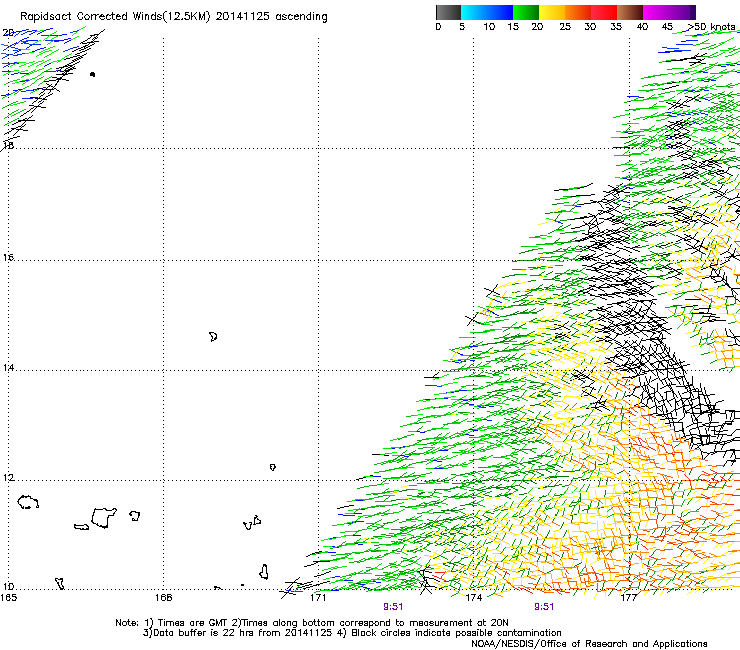Click the latitude label '16' on the left axis
This screenshot has width=740, height=650.
8,258
